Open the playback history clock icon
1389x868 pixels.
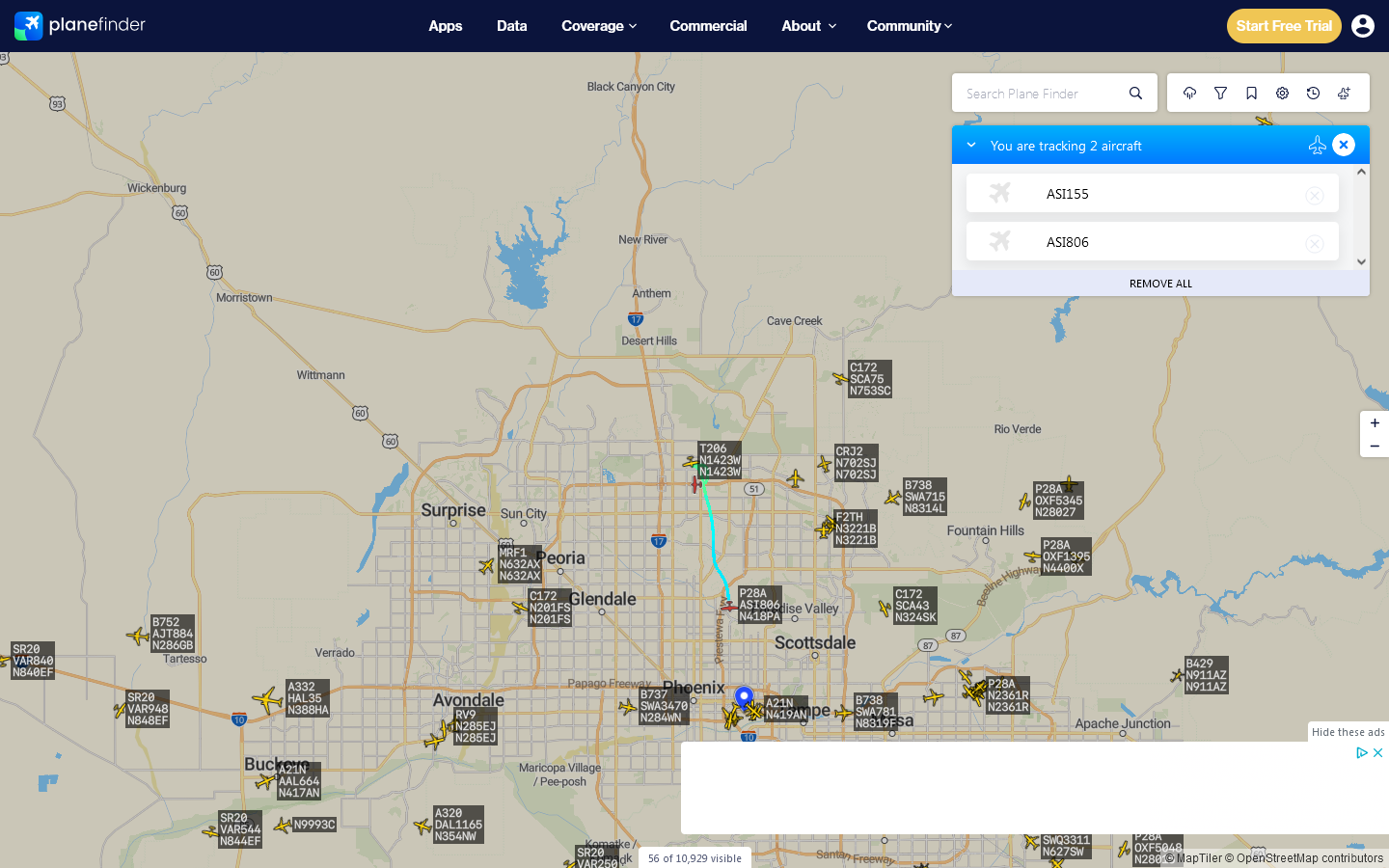coord(1313,94)
